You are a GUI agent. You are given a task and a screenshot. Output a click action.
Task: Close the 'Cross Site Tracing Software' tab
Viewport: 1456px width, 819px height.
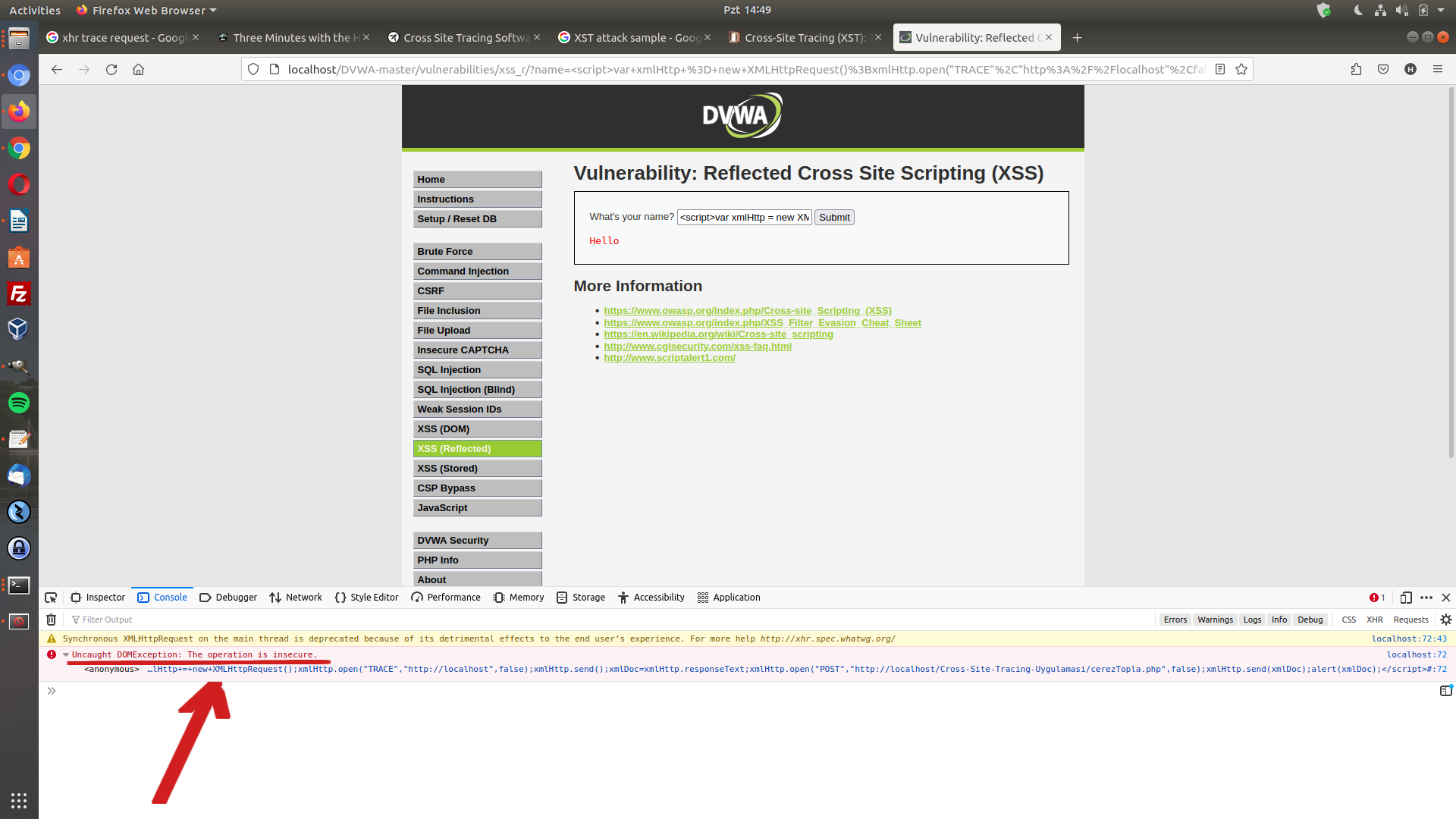(x=537, y=37)
